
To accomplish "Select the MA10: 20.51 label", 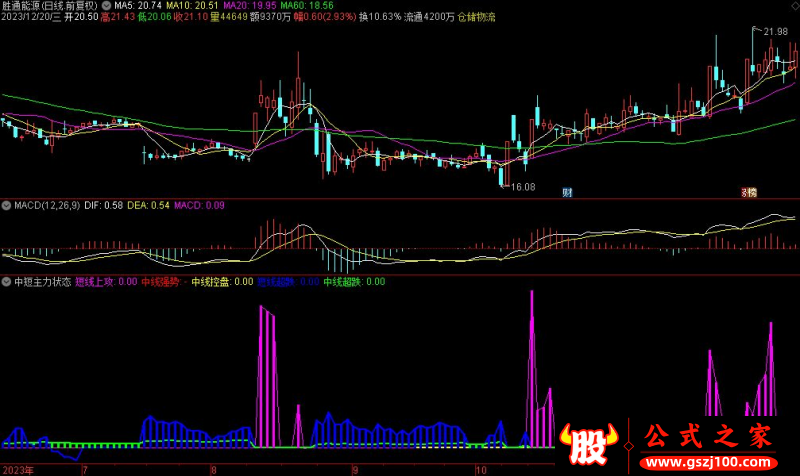I will [x=192, y=6].
